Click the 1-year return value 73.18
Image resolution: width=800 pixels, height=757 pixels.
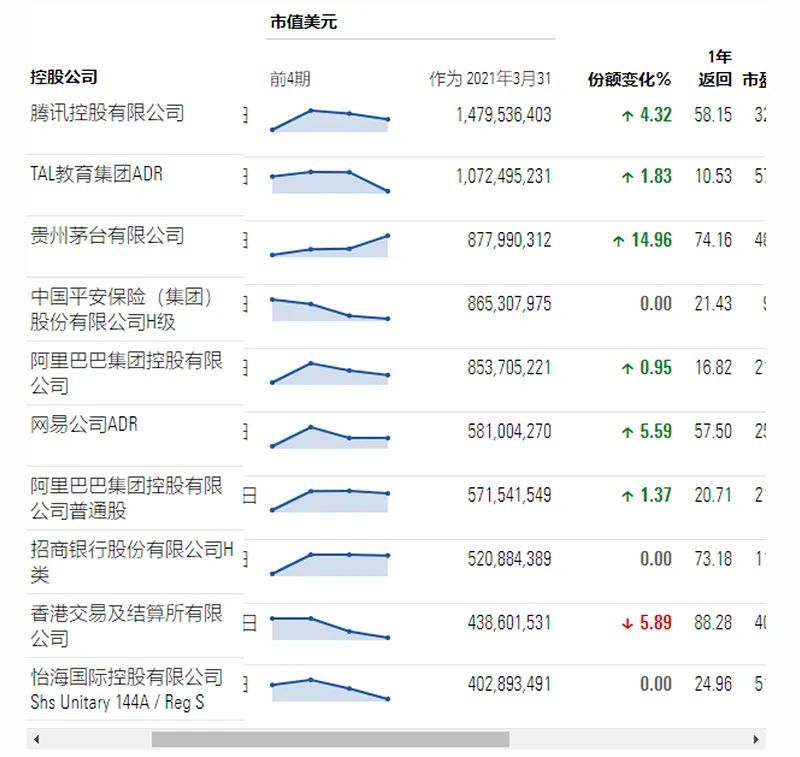pos(713,559)
